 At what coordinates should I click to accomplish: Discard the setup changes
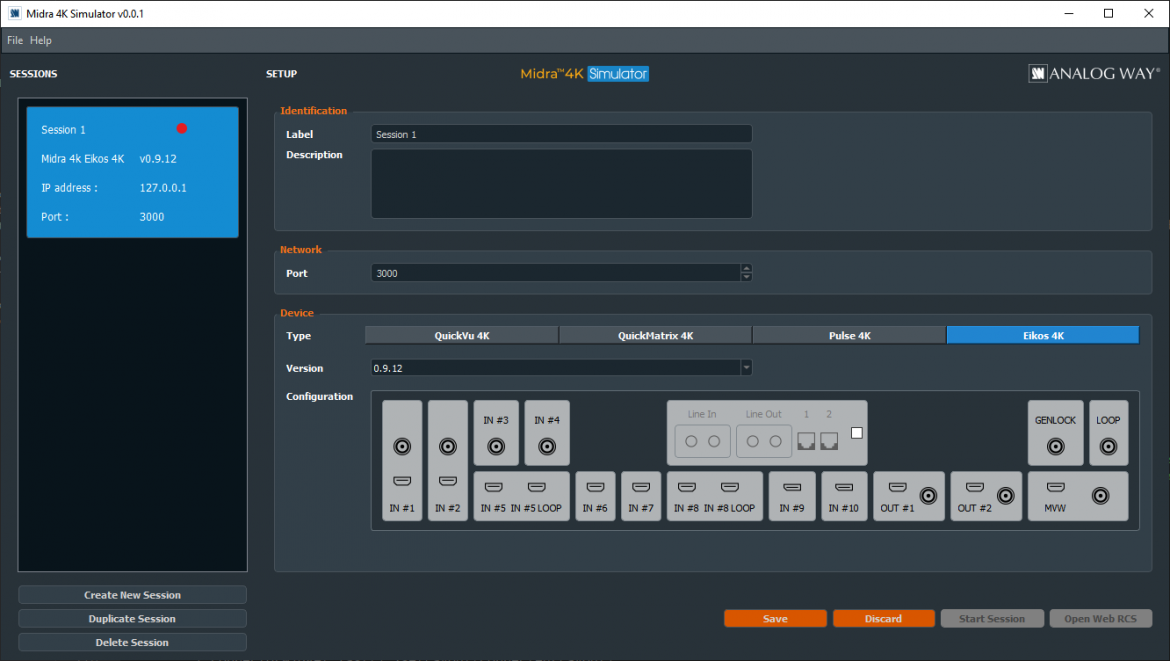[x=883, y=618]
